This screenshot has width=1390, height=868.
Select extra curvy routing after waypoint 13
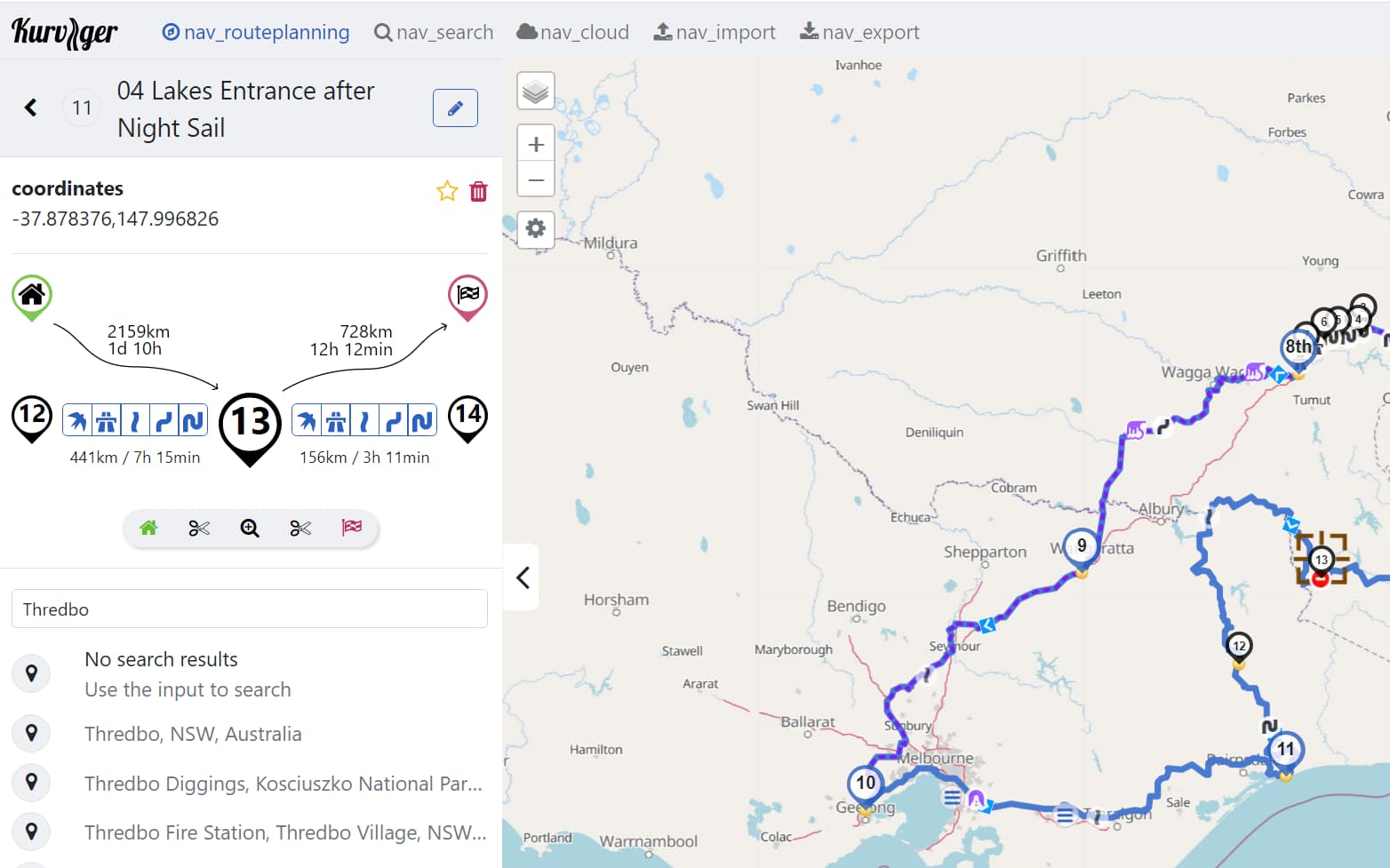[x=422, y=420]
